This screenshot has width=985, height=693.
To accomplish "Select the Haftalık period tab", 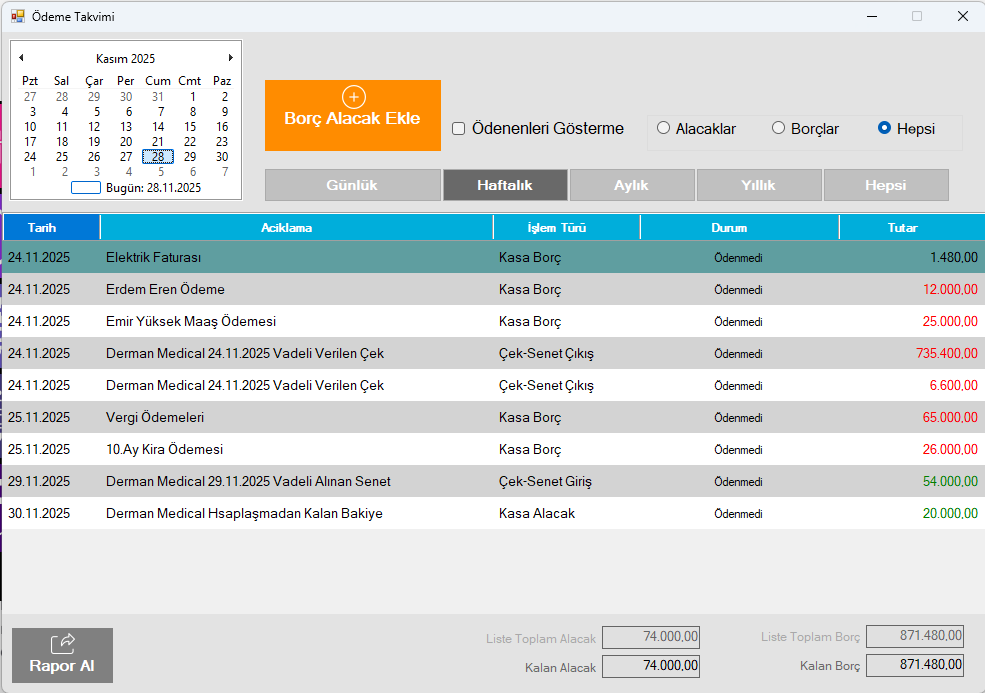I will click(x=505, y=185).
